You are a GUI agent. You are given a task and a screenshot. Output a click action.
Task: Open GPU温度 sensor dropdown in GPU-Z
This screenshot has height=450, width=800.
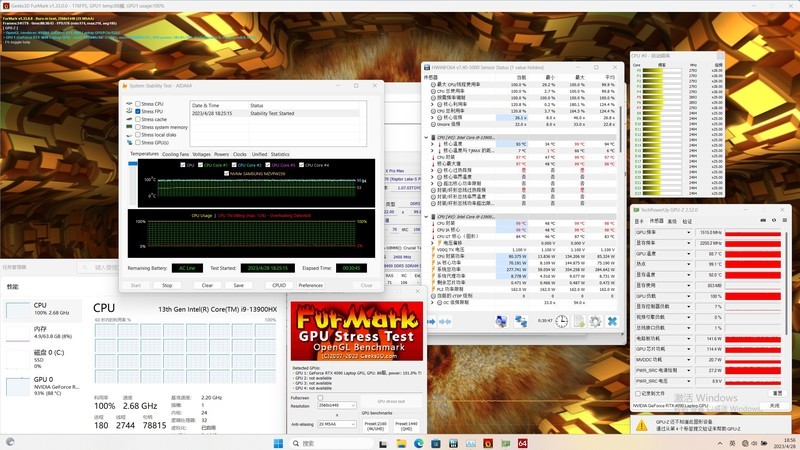(x=688, y=254)
